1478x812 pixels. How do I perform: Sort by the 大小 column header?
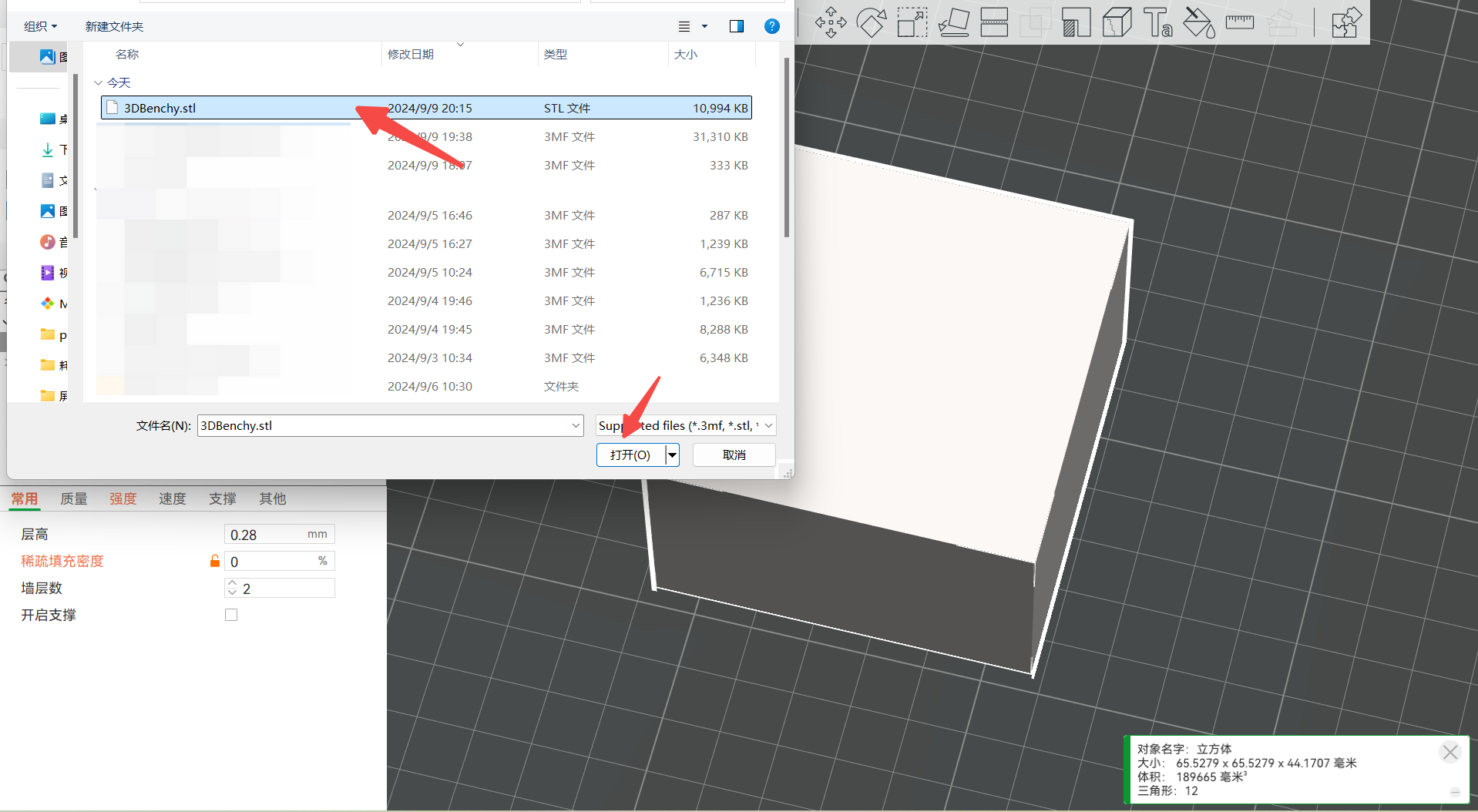tap(686, 54)
